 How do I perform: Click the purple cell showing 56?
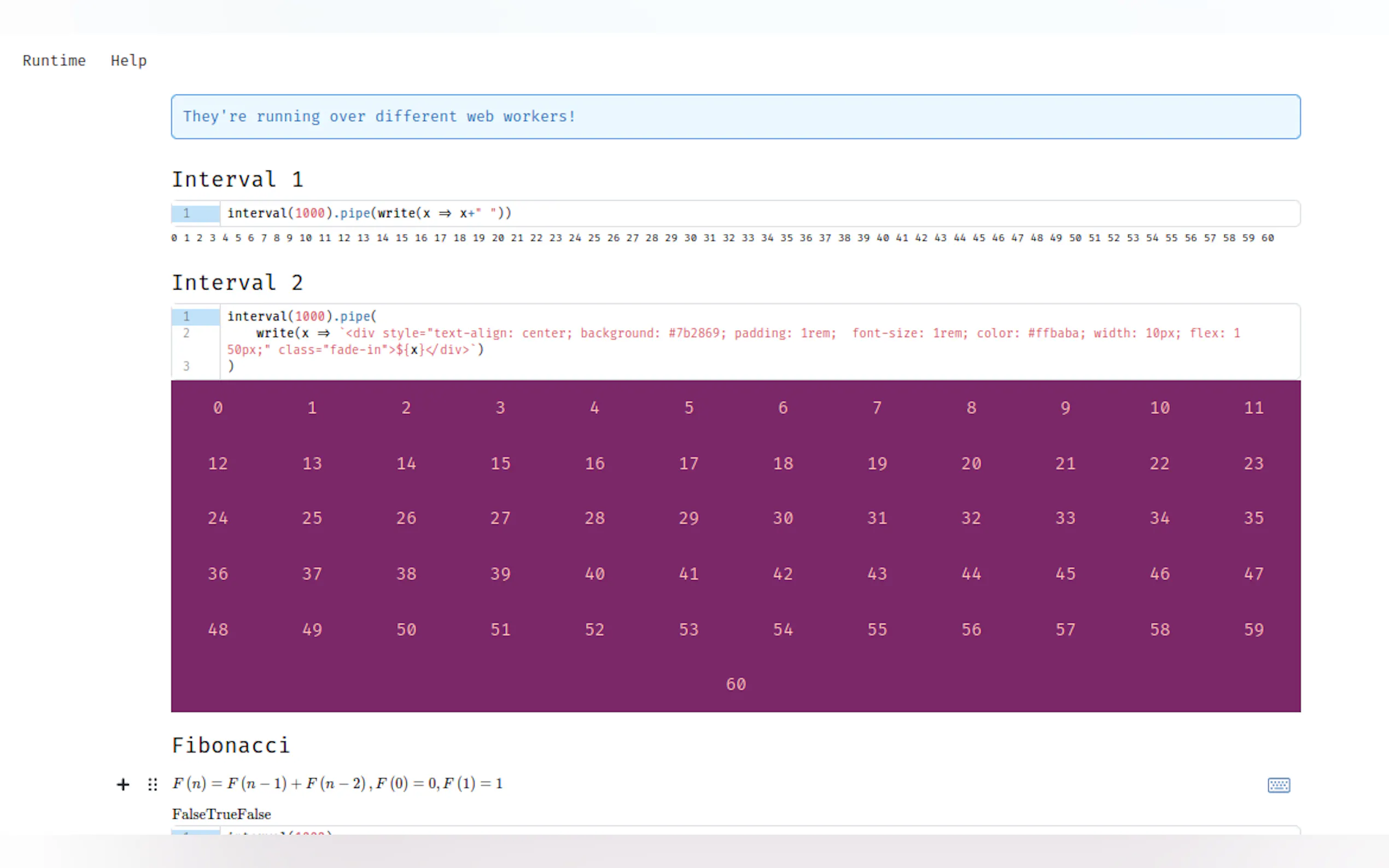[972, 629]
